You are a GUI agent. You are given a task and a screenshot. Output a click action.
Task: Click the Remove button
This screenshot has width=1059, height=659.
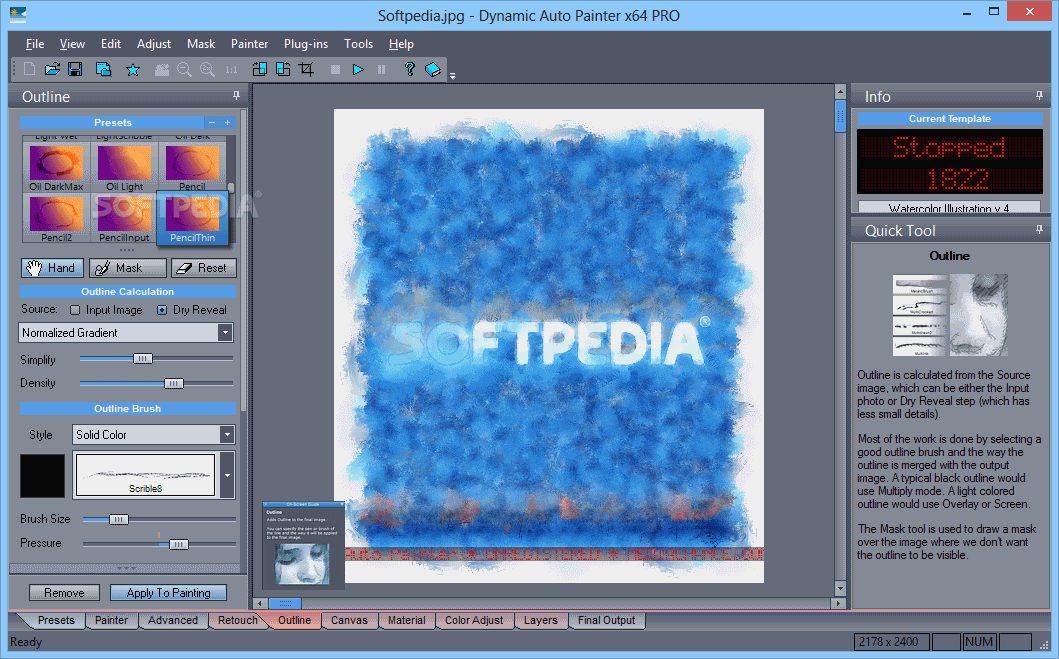point(64,592)
